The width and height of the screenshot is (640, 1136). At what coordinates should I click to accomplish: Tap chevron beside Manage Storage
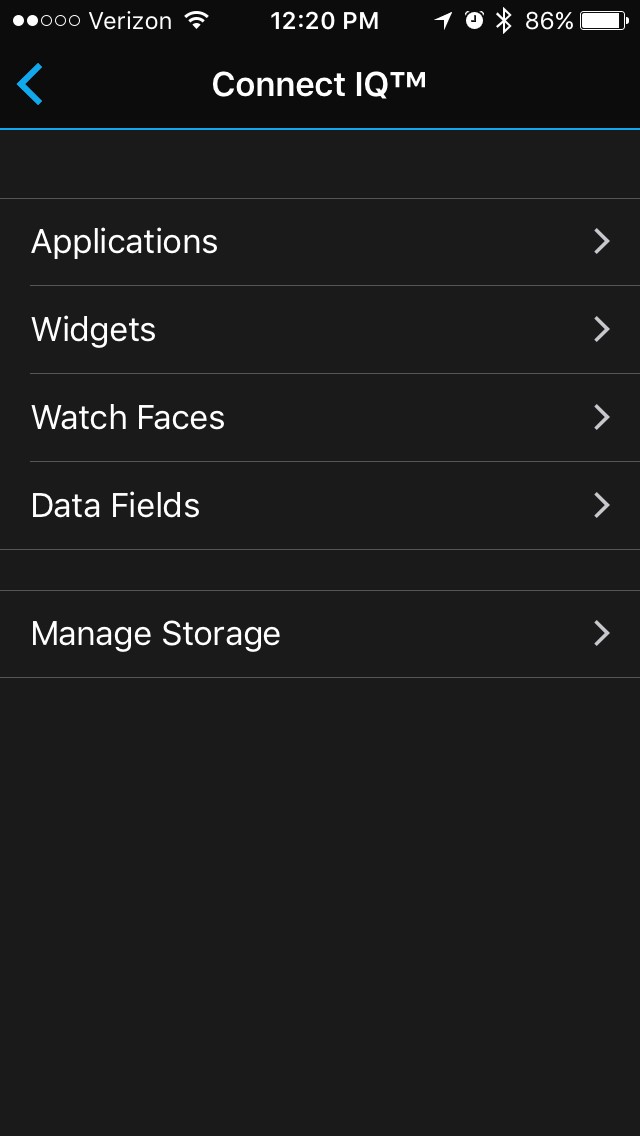coord(601,634)
